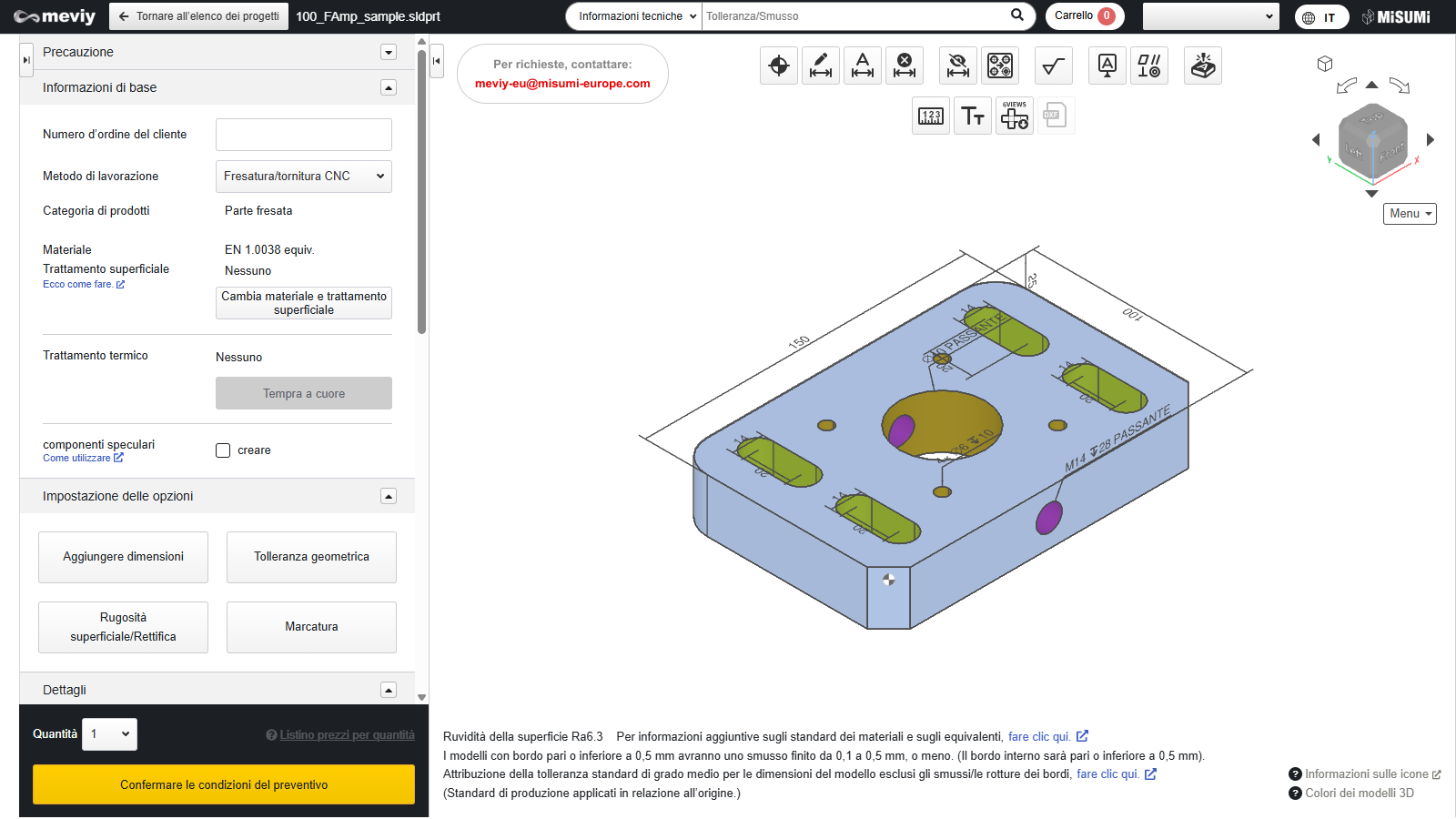
Task: Click the Tolleranza geometrica button
Action: 311,557
